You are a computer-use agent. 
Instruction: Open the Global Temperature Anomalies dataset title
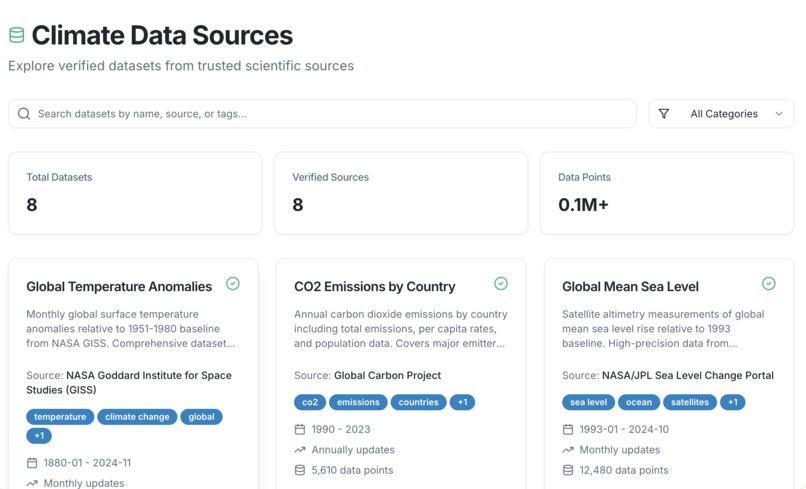(x=119, y=286)
